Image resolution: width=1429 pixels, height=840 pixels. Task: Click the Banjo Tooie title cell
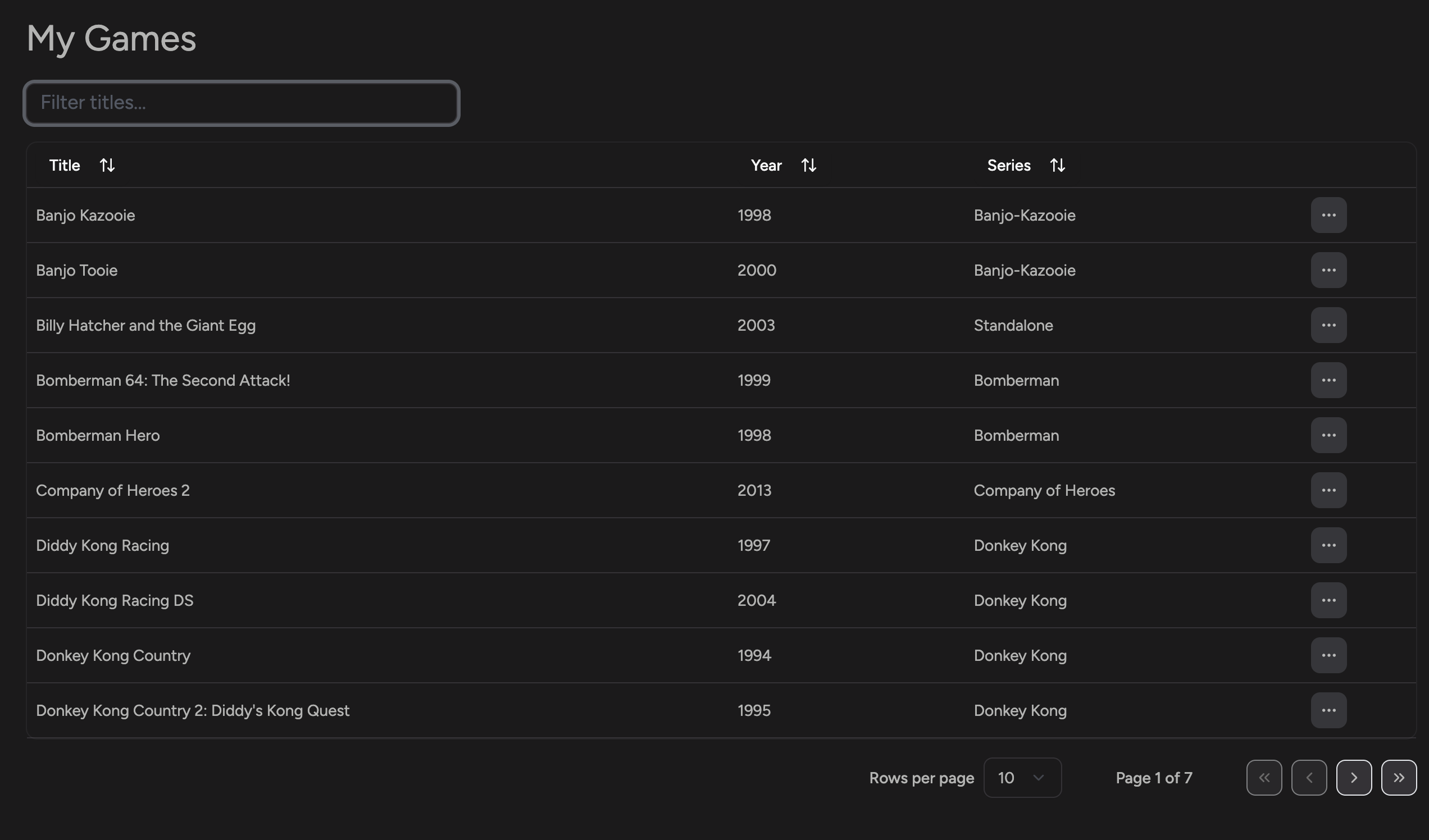click(76, 270)
